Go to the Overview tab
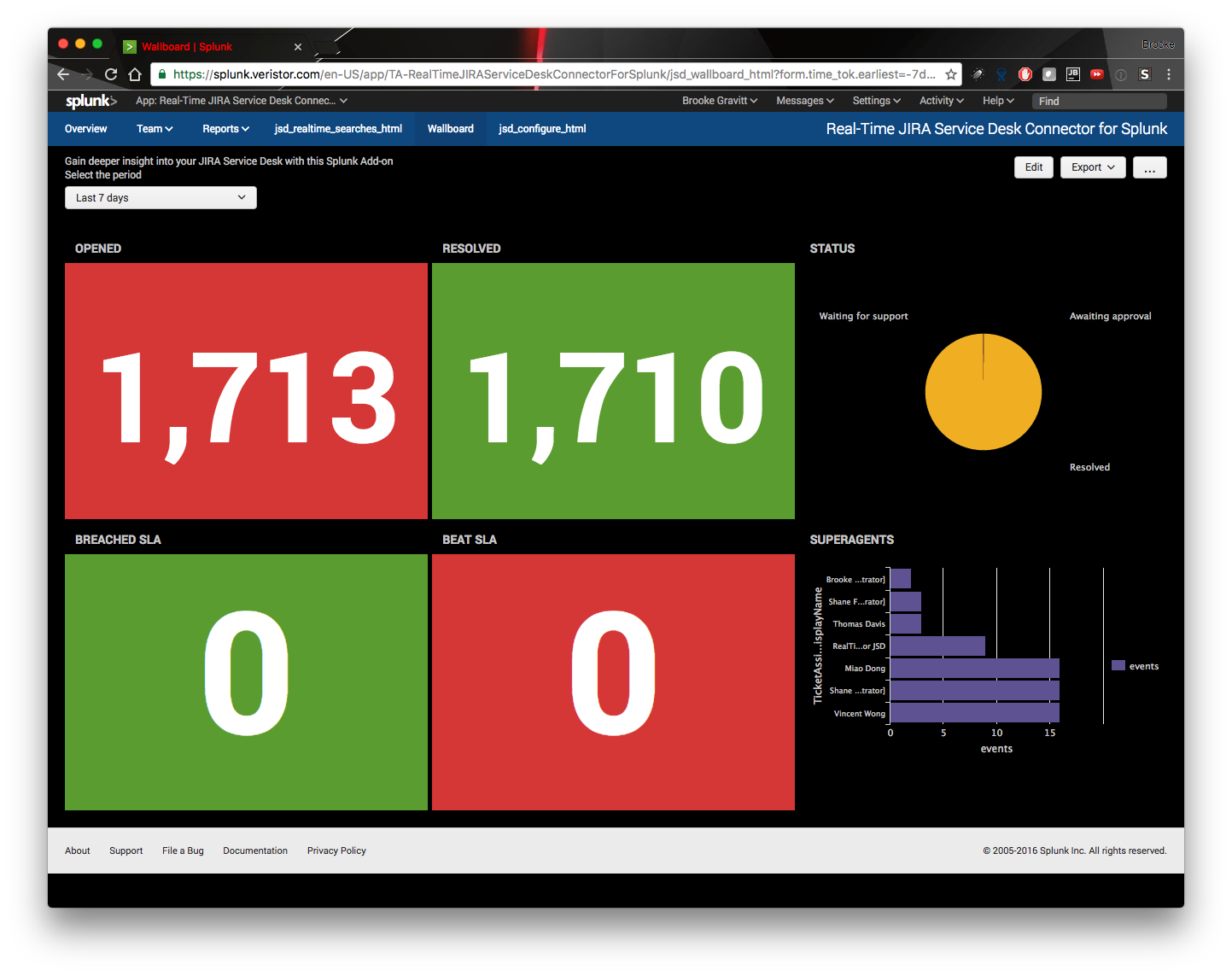This screenshot has height=976, width=1232. 86,129
